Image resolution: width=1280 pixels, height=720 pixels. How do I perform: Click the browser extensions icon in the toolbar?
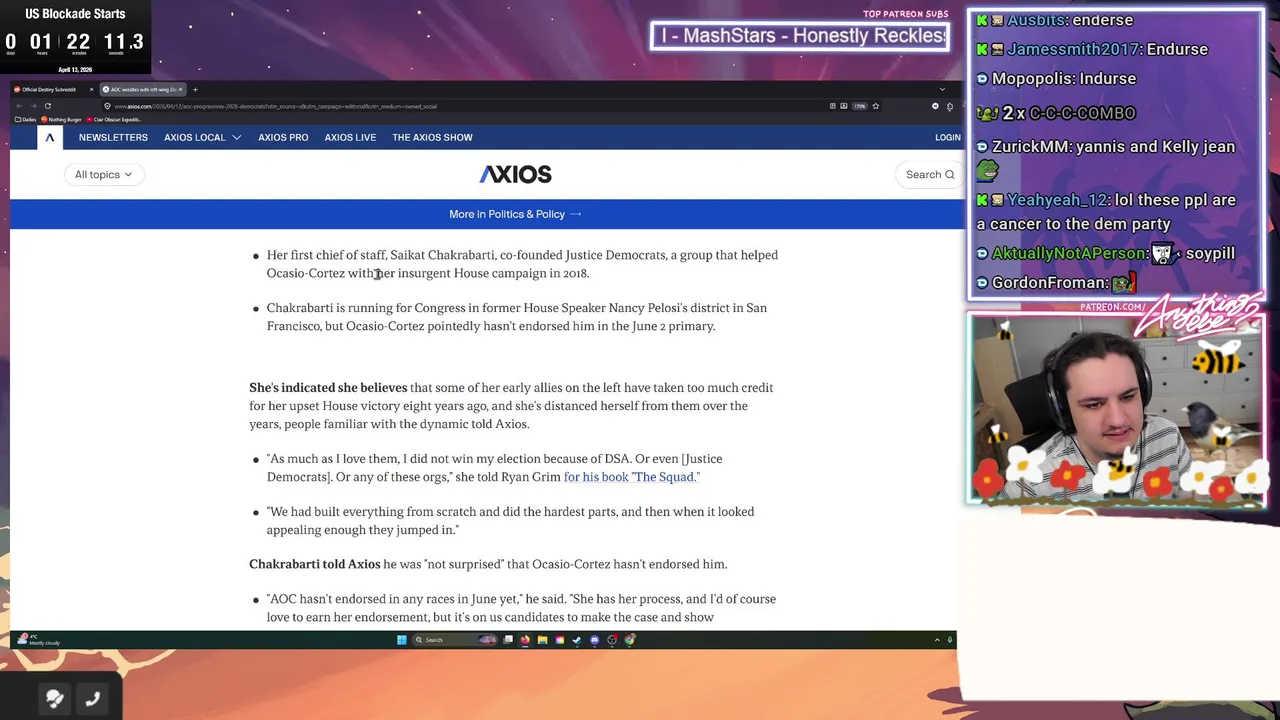[x=950, y=106]
